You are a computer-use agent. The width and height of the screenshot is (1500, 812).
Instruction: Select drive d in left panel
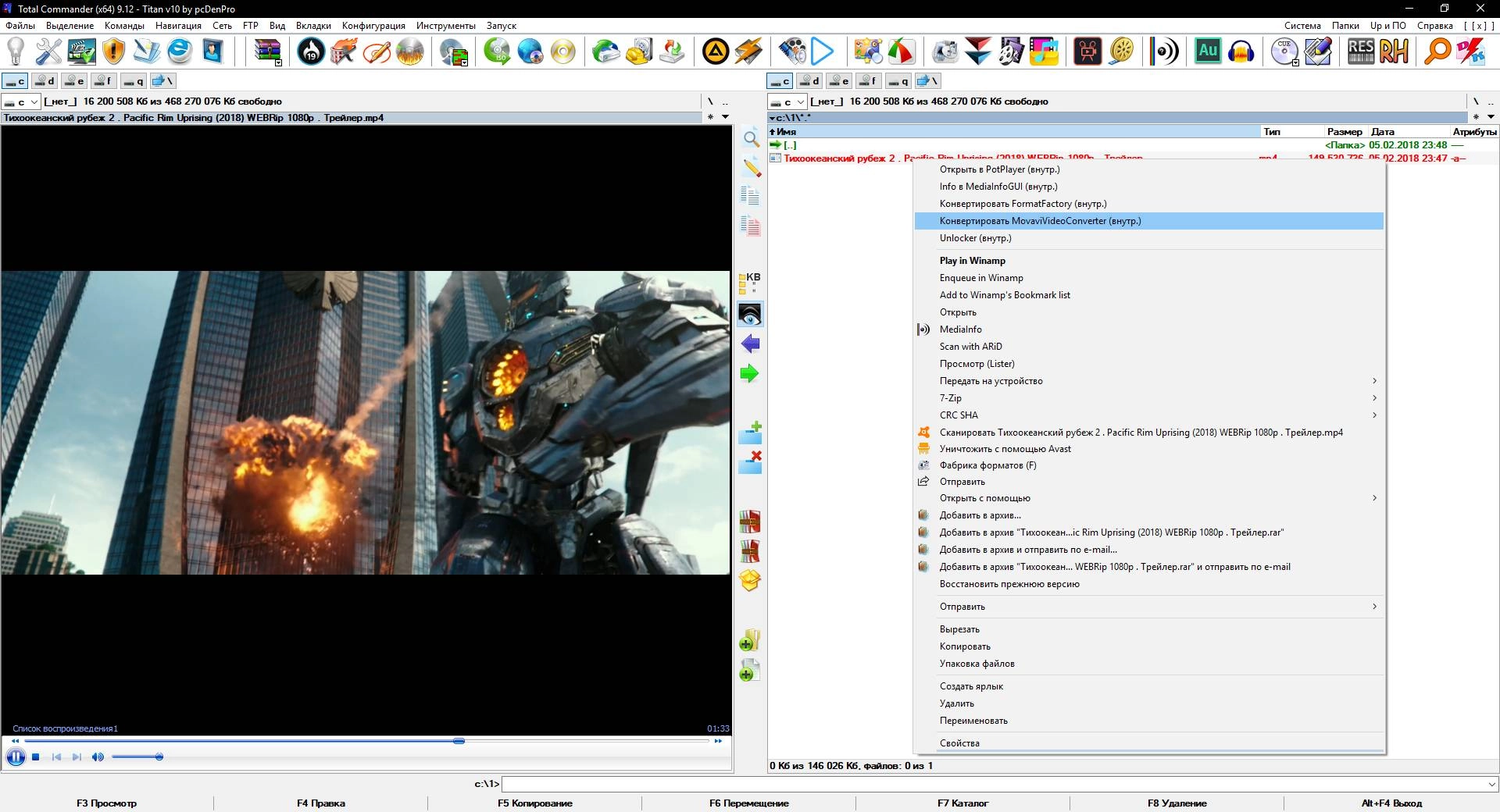click(x=45, y=81)
